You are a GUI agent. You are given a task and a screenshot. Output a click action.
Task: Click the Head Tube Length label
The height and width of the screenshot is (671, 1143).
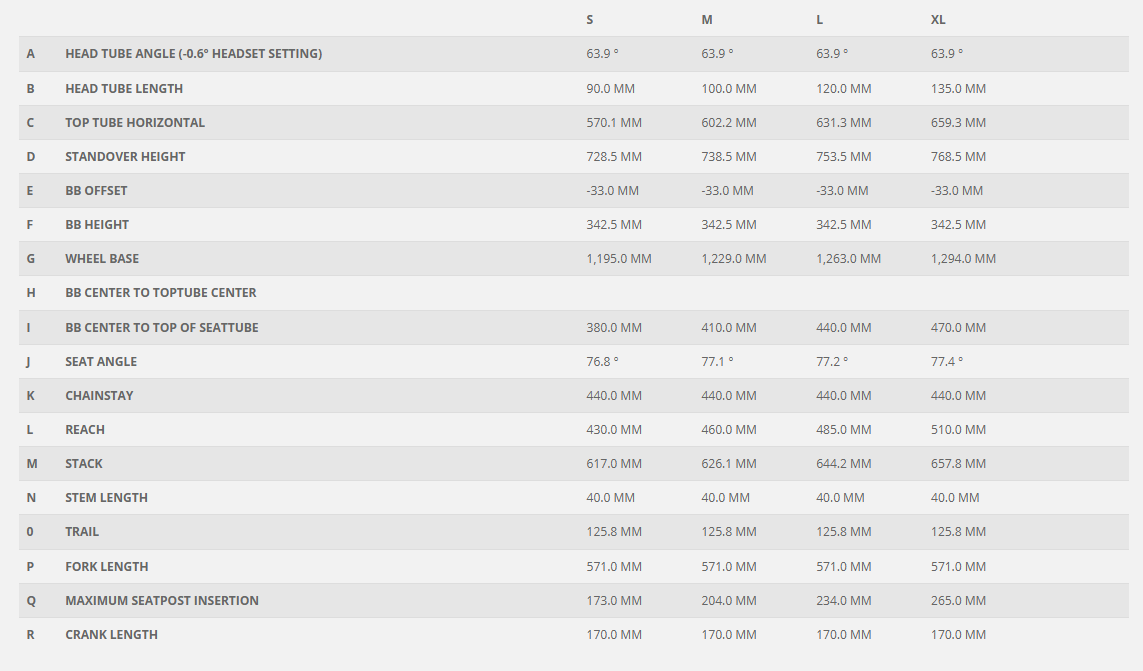124,89
